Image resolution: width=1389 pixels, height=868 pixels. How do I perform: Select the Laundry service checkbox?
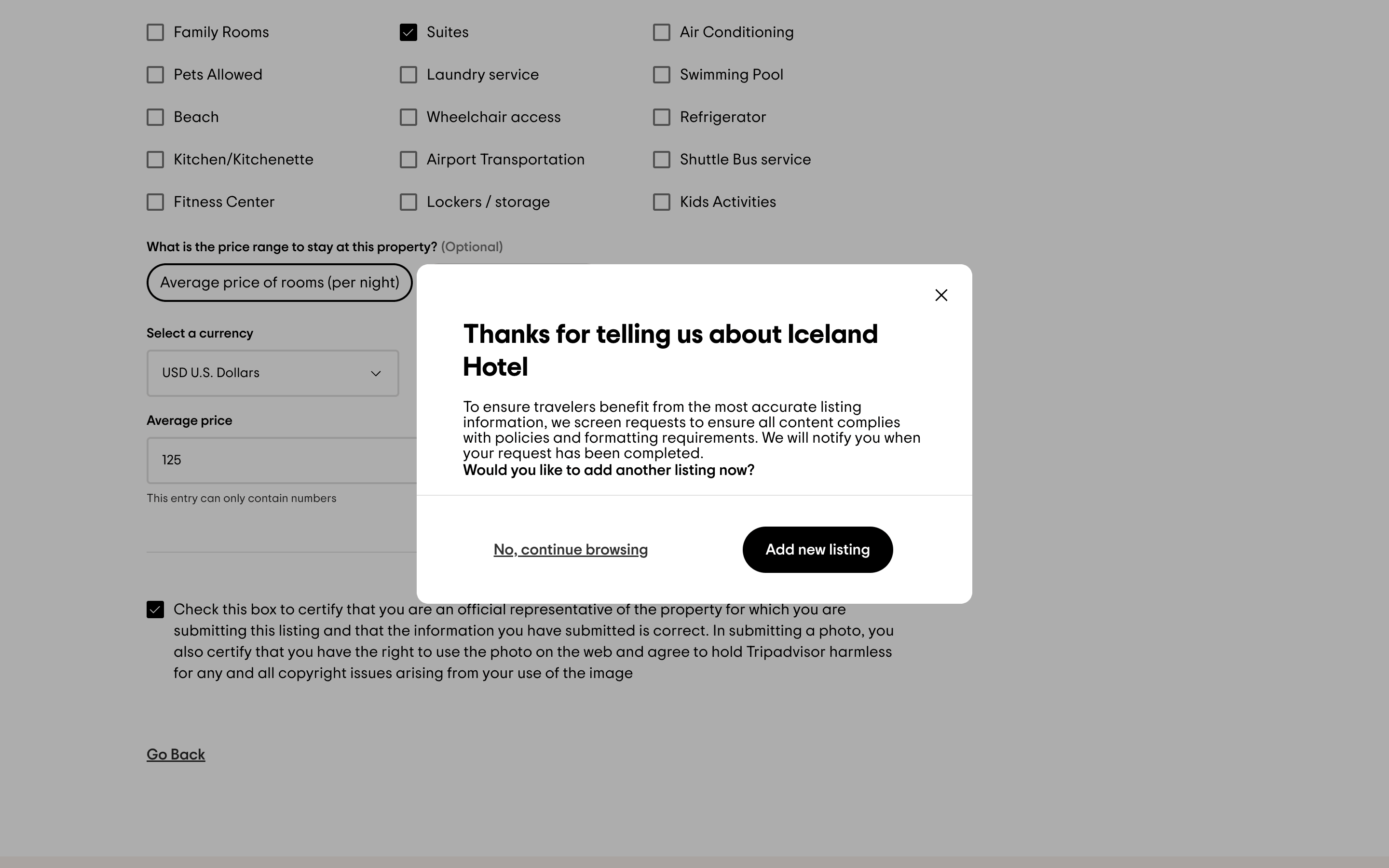click(408, 75)
